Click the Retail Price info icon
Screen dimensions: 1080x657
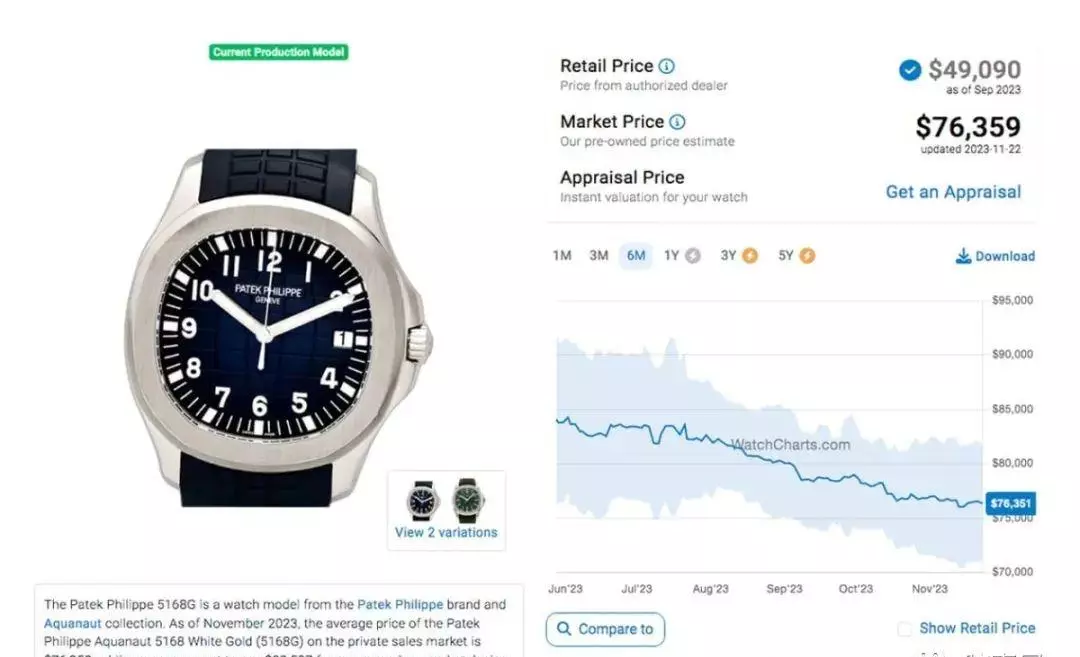667,66
